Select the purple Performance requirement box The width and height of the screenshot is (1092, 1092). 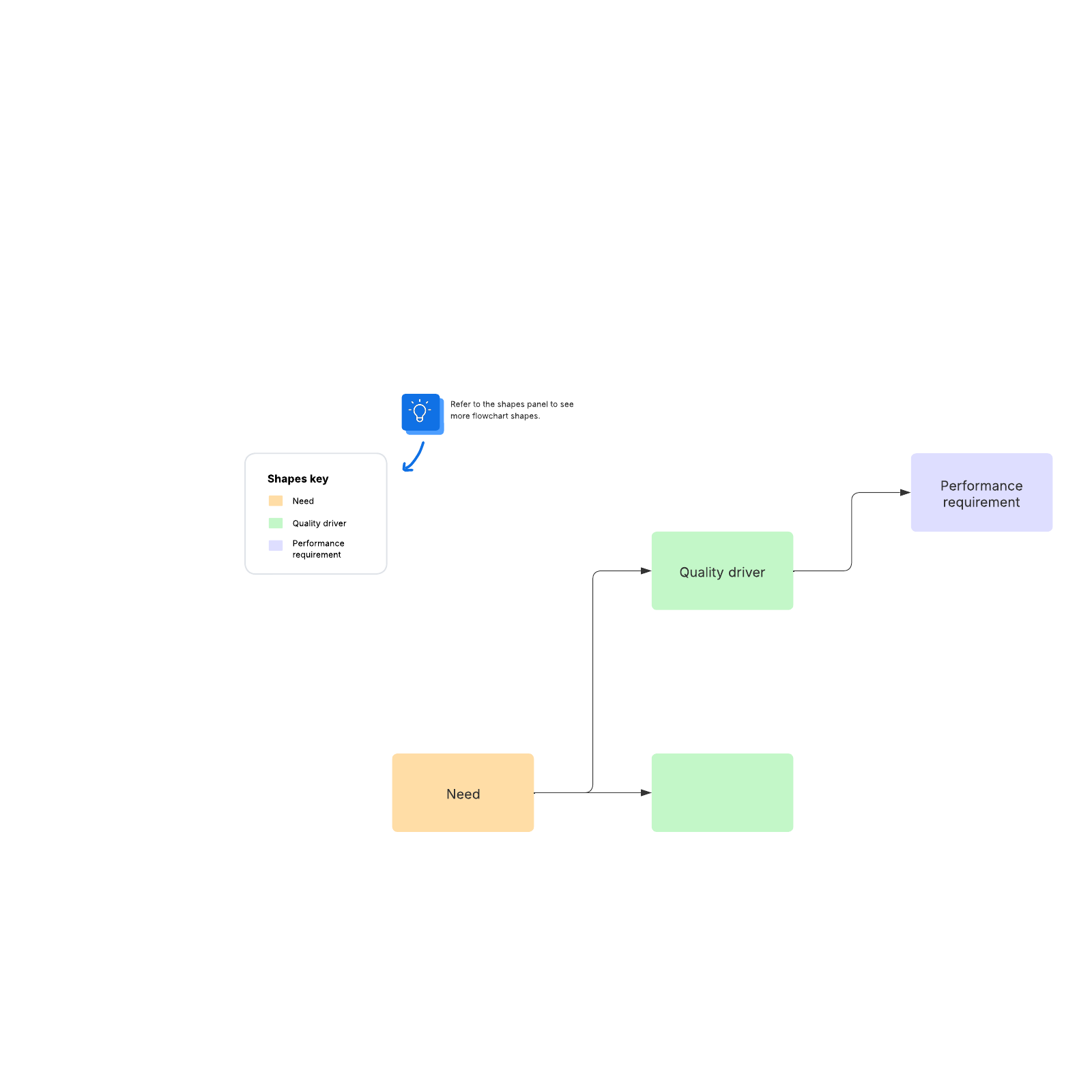(981, 492)
